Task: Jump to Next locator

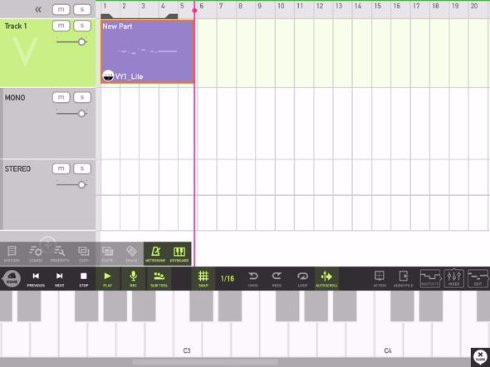Action: point(59,279)
